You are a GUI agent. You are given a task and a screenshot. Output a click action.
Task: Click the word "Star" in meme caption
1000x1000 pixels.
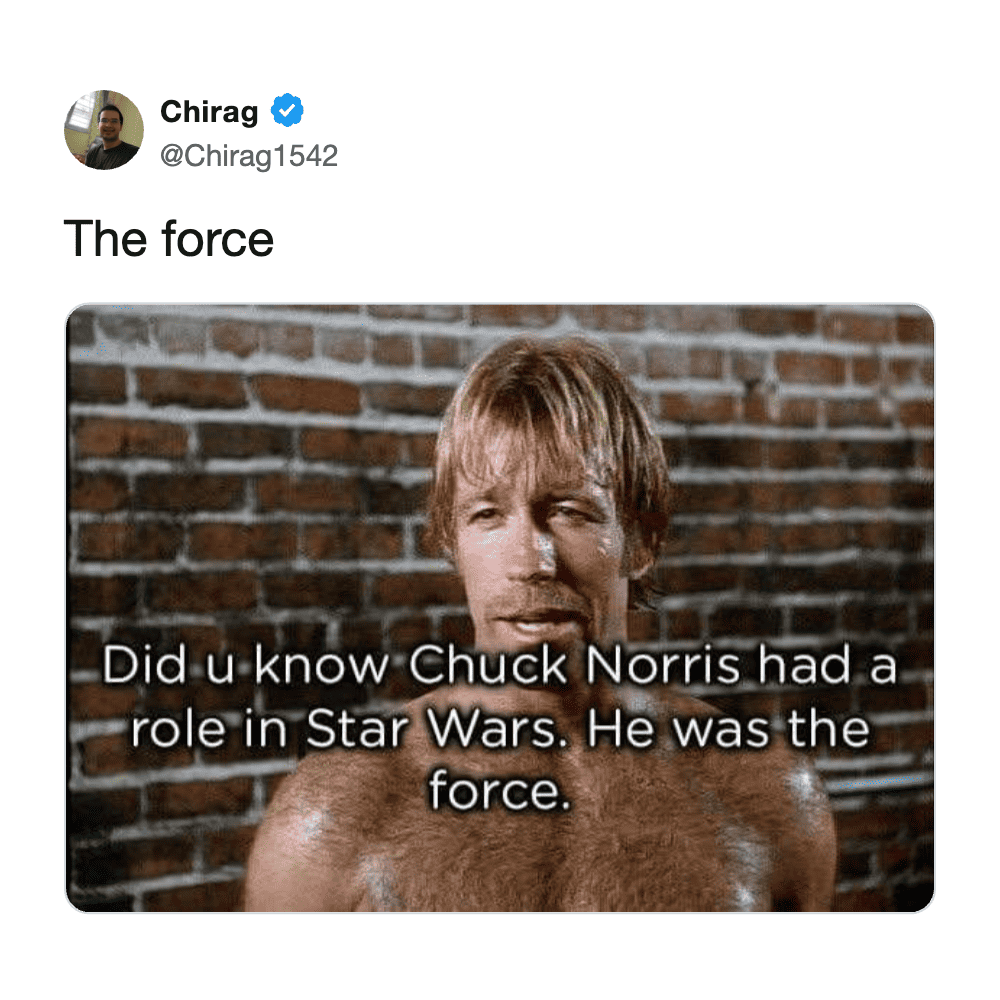pos(357,729)
